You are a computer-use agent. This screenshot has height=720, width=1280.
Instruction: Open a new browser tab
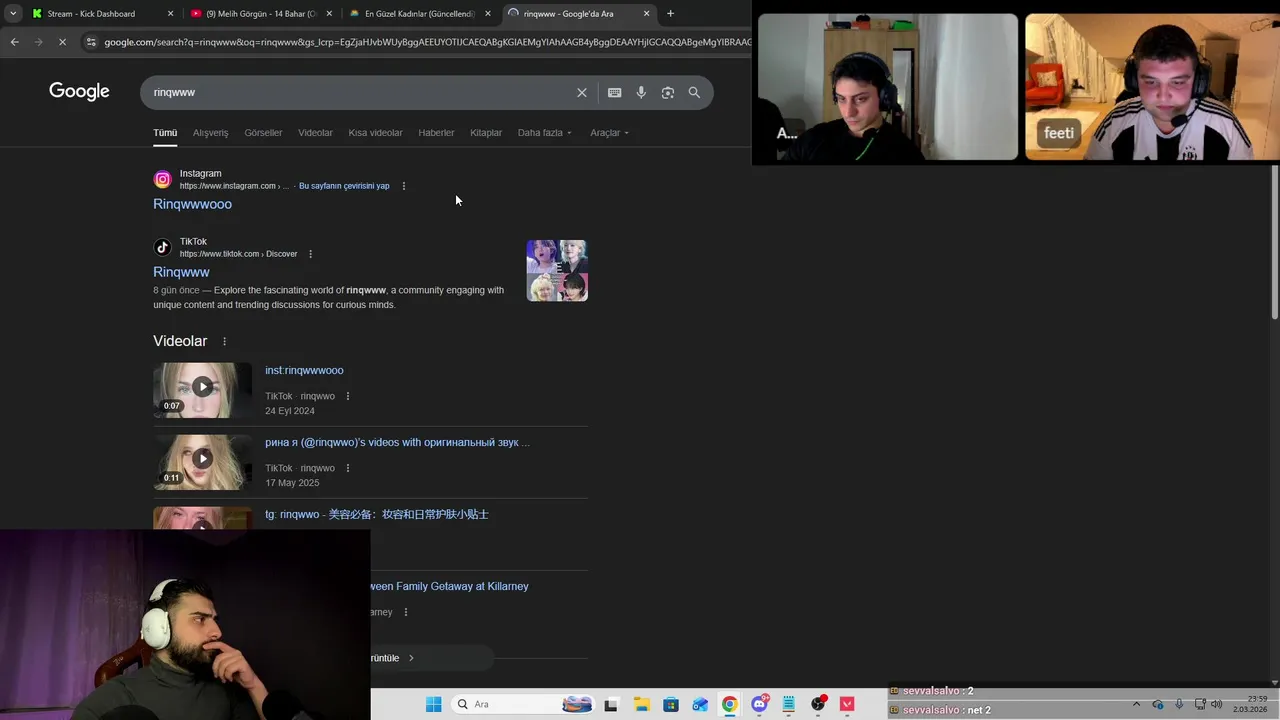[670, 13]
